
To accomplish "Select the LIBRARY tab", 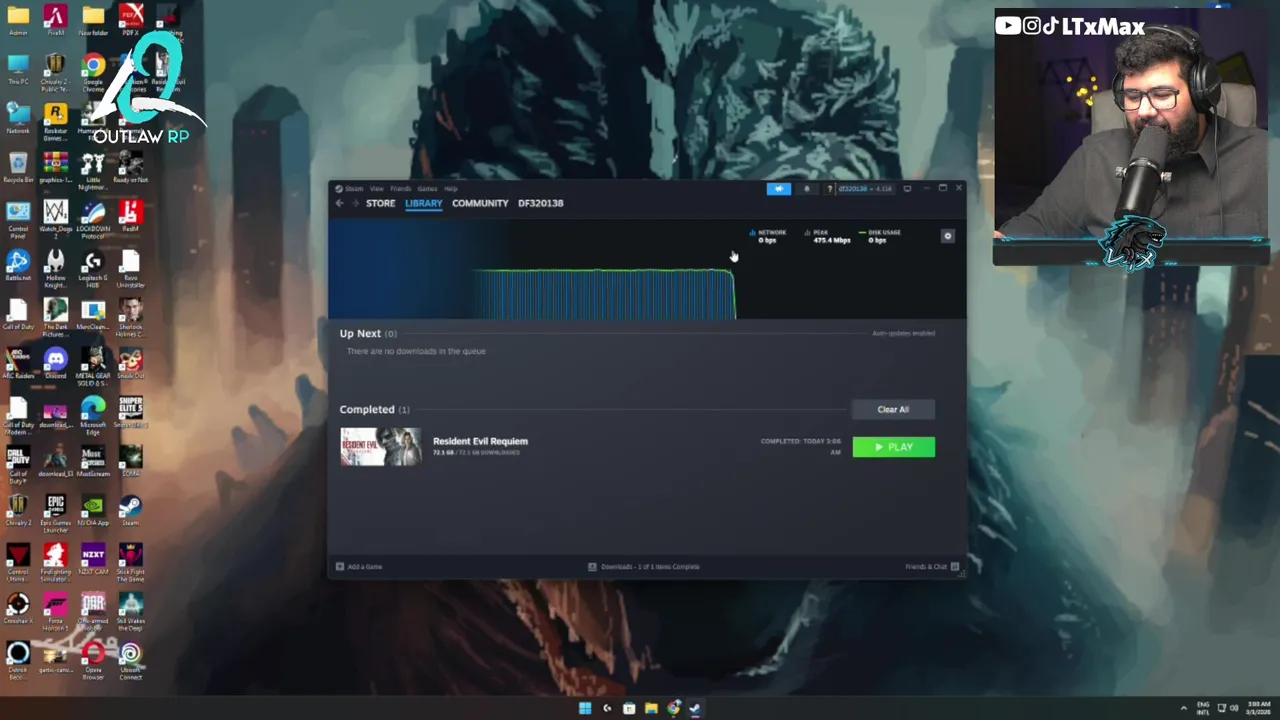I will (x=423, y=203).
